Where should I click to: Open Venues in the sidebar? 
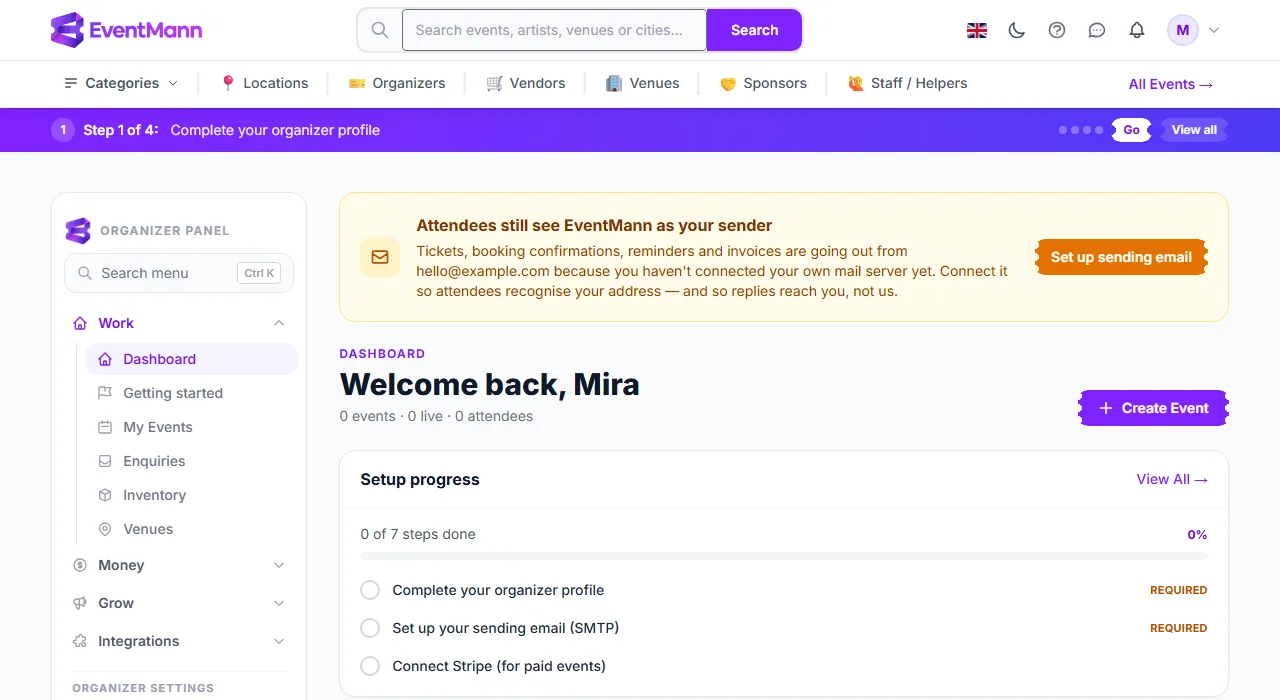191,529
